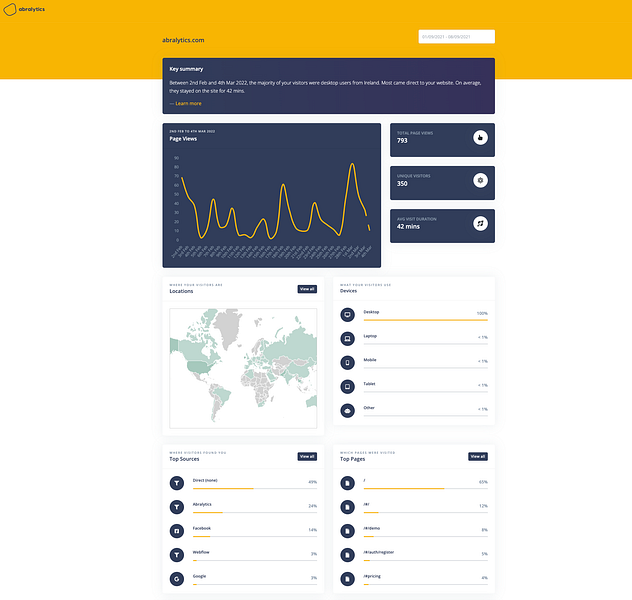
Task: Click the abralytics logo
Action: (x=24, y=9)
